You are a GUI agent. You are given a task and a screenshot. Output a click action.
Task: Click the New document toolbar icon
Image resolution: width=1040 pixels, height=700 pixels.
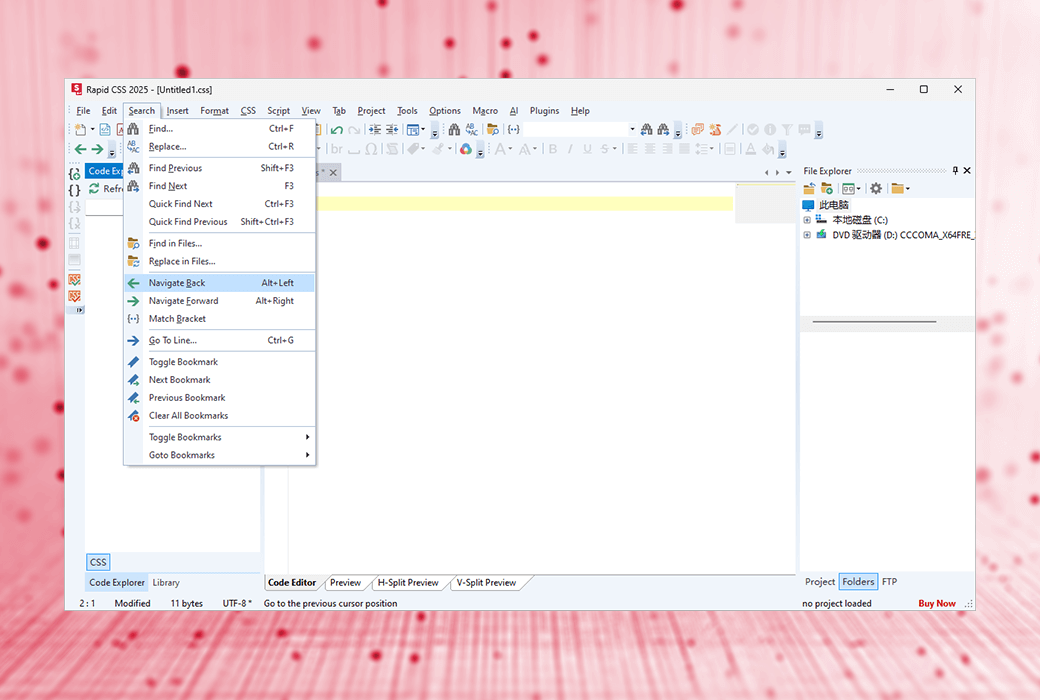[x=80, y=129]
